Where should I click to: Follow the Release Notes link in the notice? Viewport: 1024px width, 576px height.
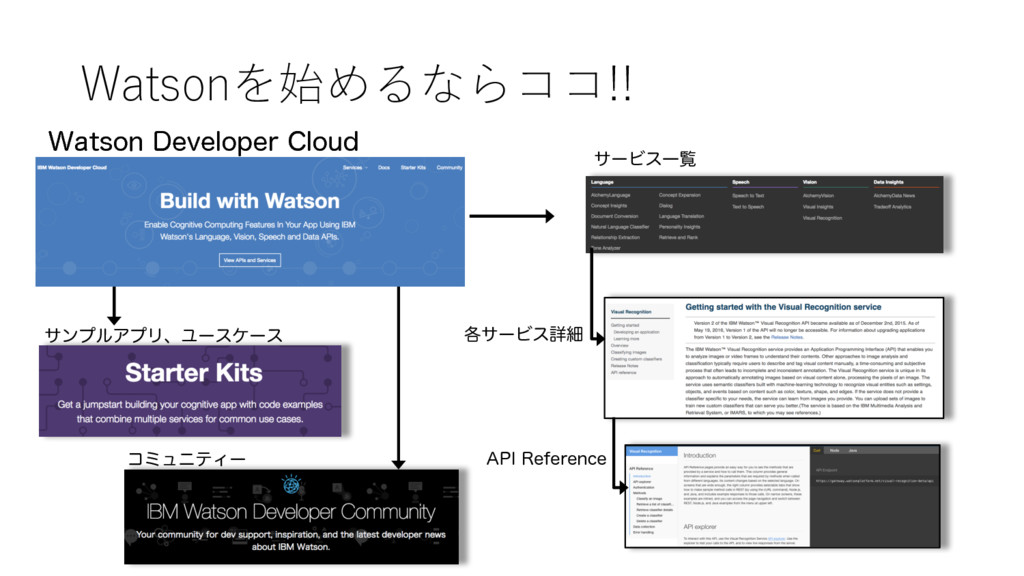786,337
